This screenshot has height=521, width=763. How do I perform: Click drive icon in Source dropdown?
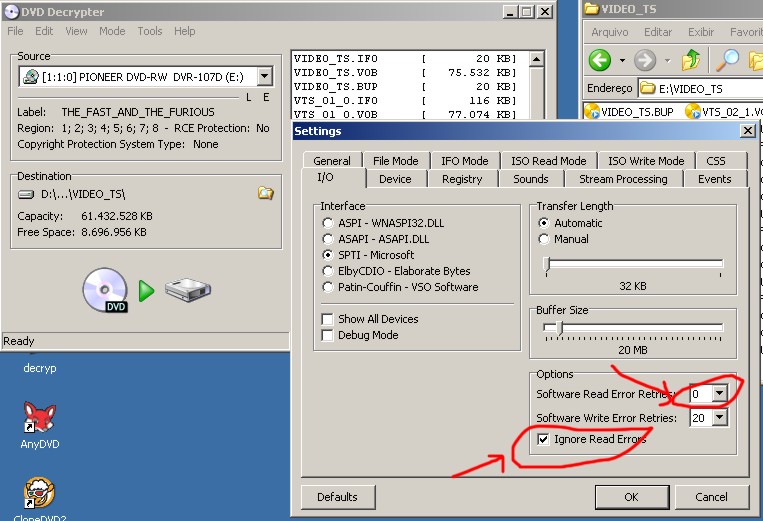click(x=31, y=76)
